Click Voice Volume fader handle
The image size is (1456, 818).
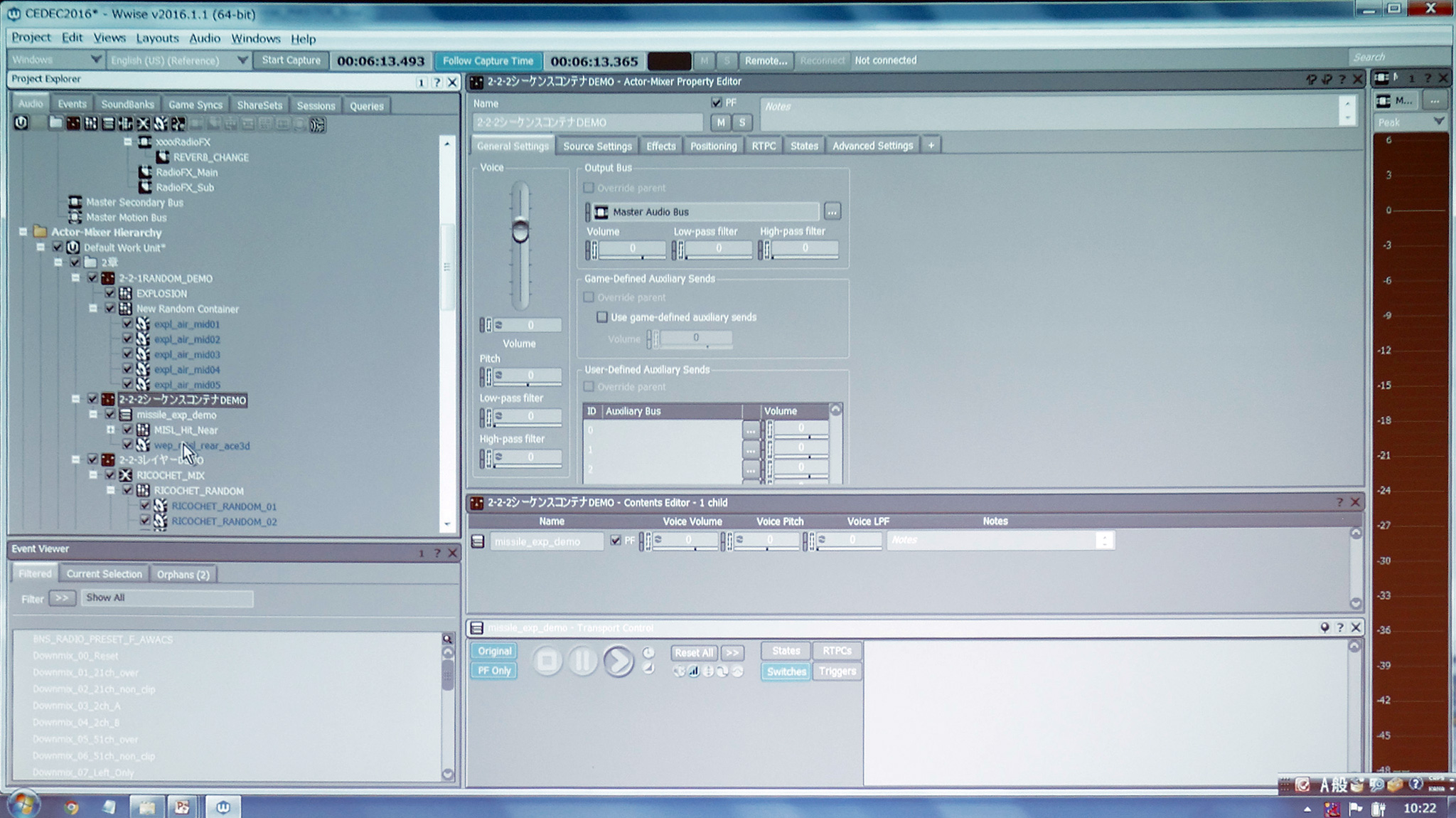[520, 230]
